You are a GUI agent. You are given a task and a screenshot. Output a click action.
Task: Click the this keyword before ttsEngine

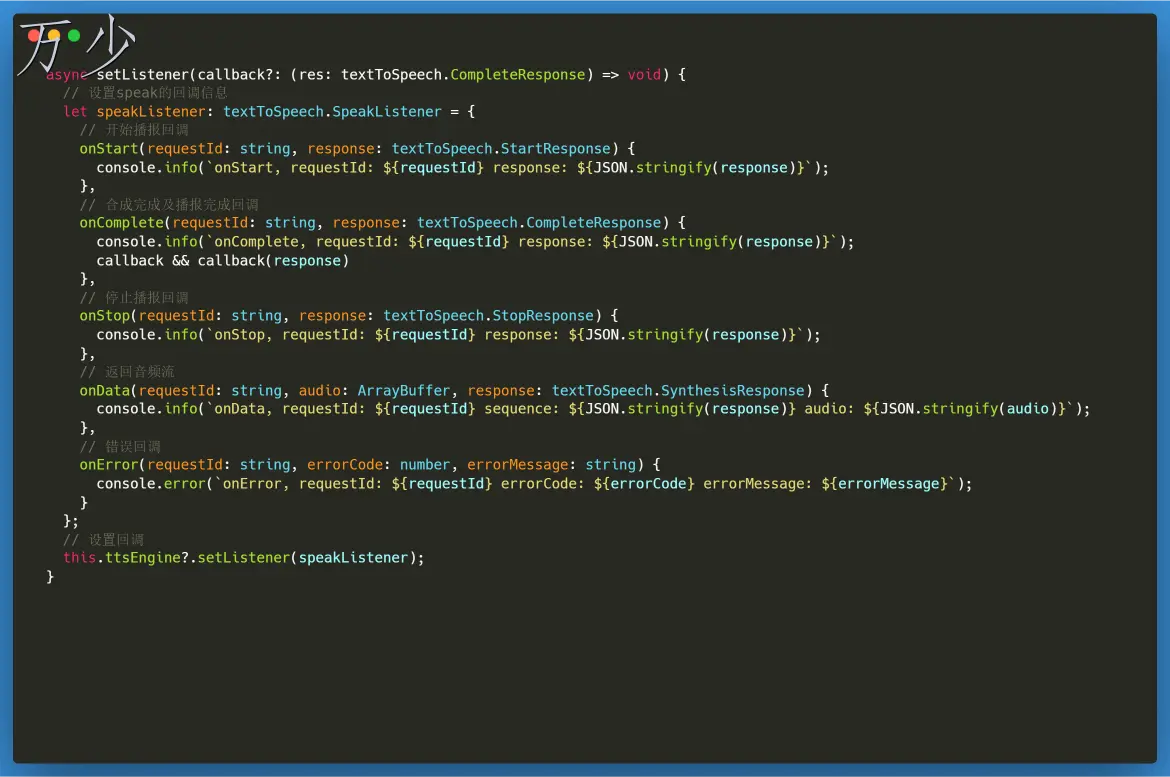click(80, 557)
